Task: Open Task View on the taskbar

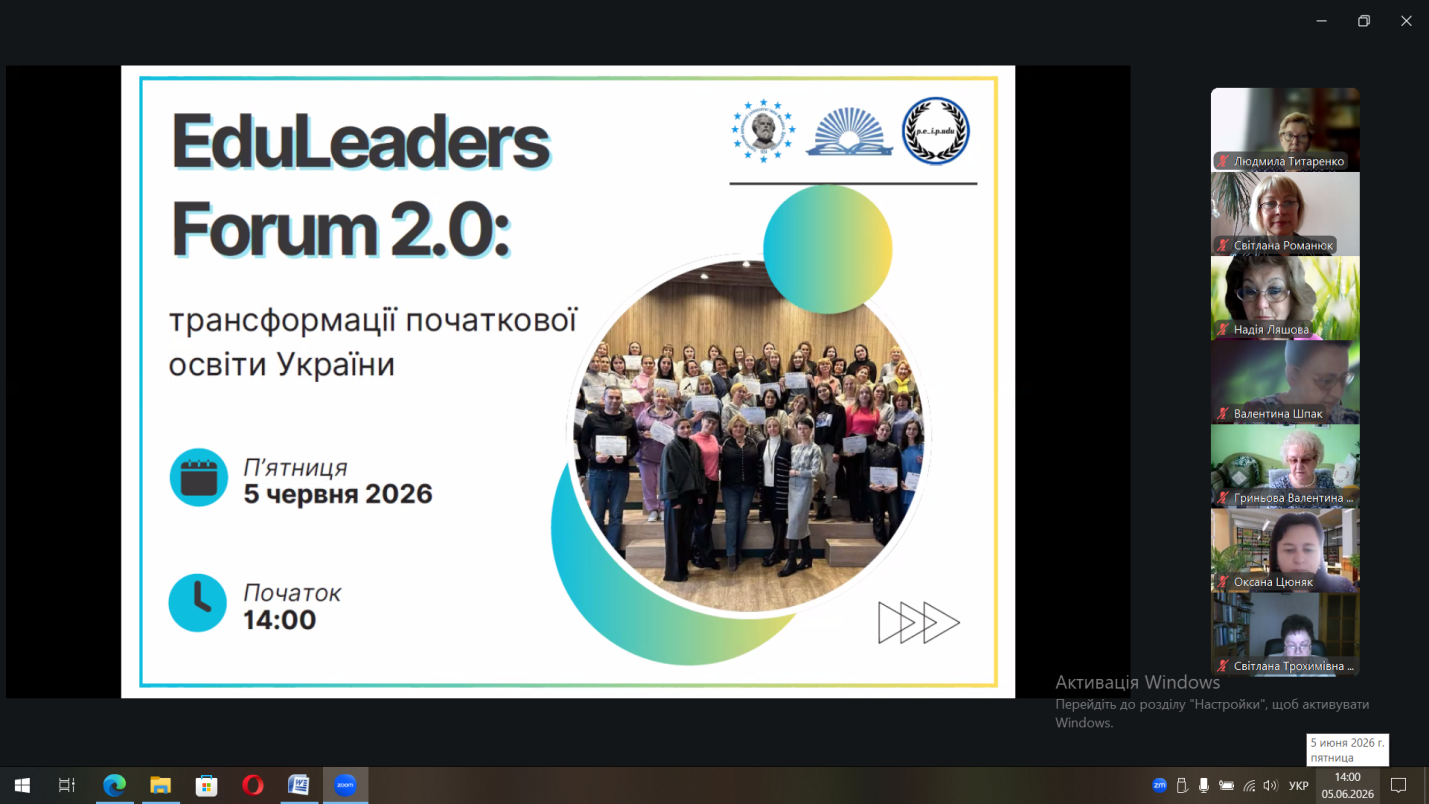Action: [67, 785]
